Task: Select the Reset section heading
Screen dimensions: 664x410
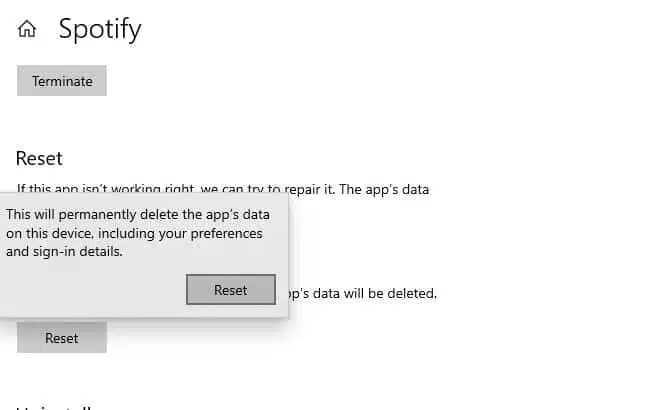Action: [x=39, y=158]
